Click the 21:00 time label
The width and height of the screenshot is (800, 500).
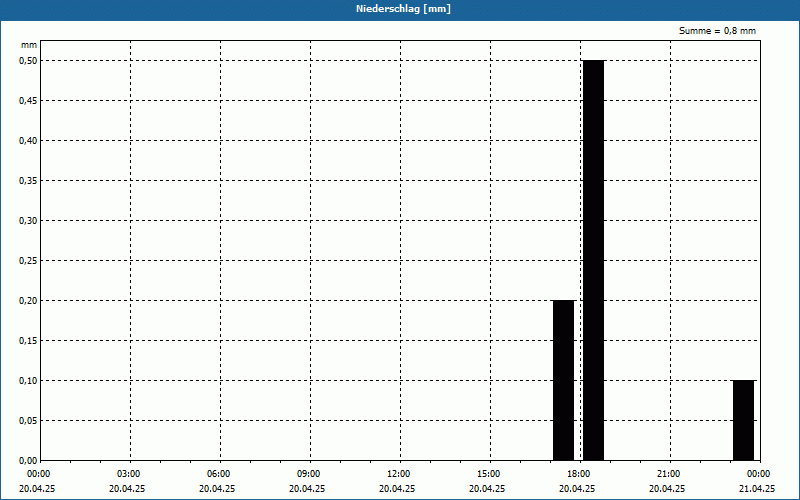pyautogui.click(x=668, y=474)
